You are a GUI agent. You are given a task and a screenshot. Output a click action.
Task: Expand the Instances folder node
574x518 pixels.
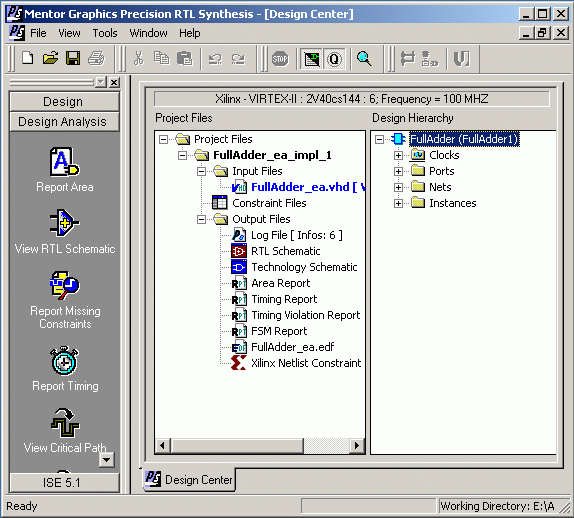tap(398, 203)
